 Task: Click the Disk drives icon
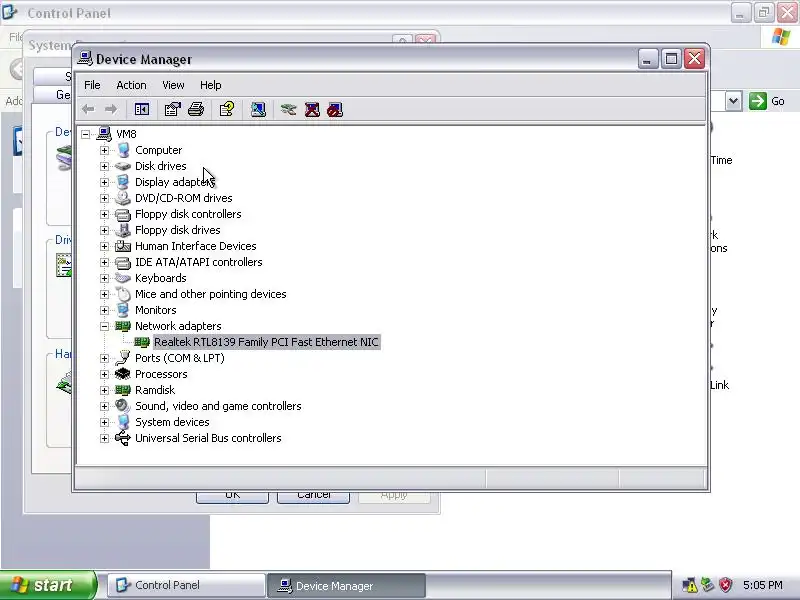pyautogui.click(x=123, y=166)
